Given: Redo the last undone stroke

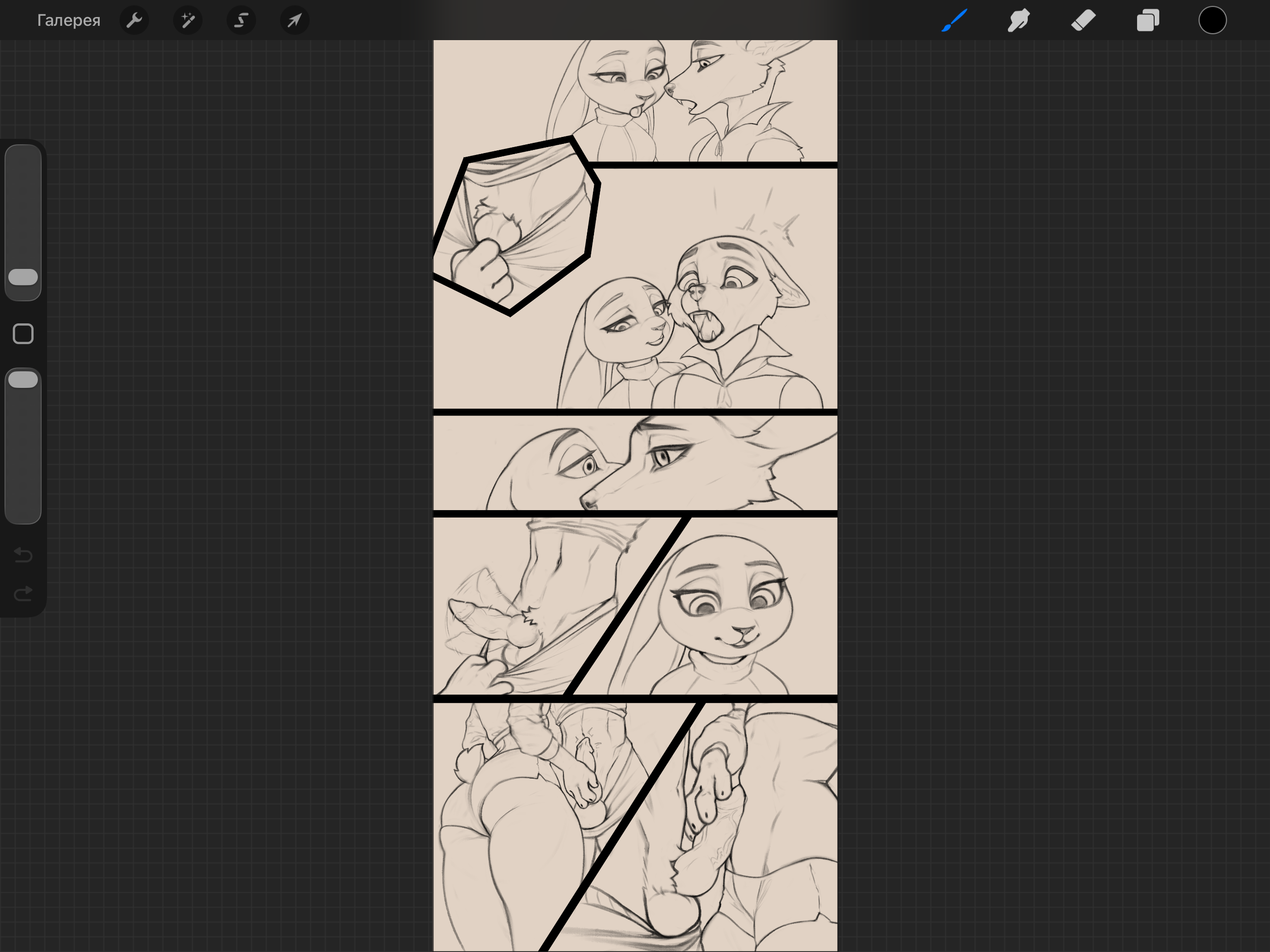Looking at the screenshot, I should click(23, 593).
